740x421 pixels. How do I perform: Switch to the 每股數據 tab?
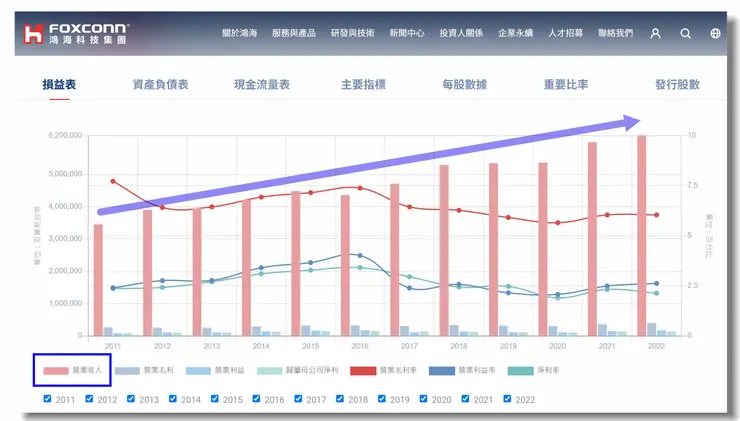[x=464, y=84]
